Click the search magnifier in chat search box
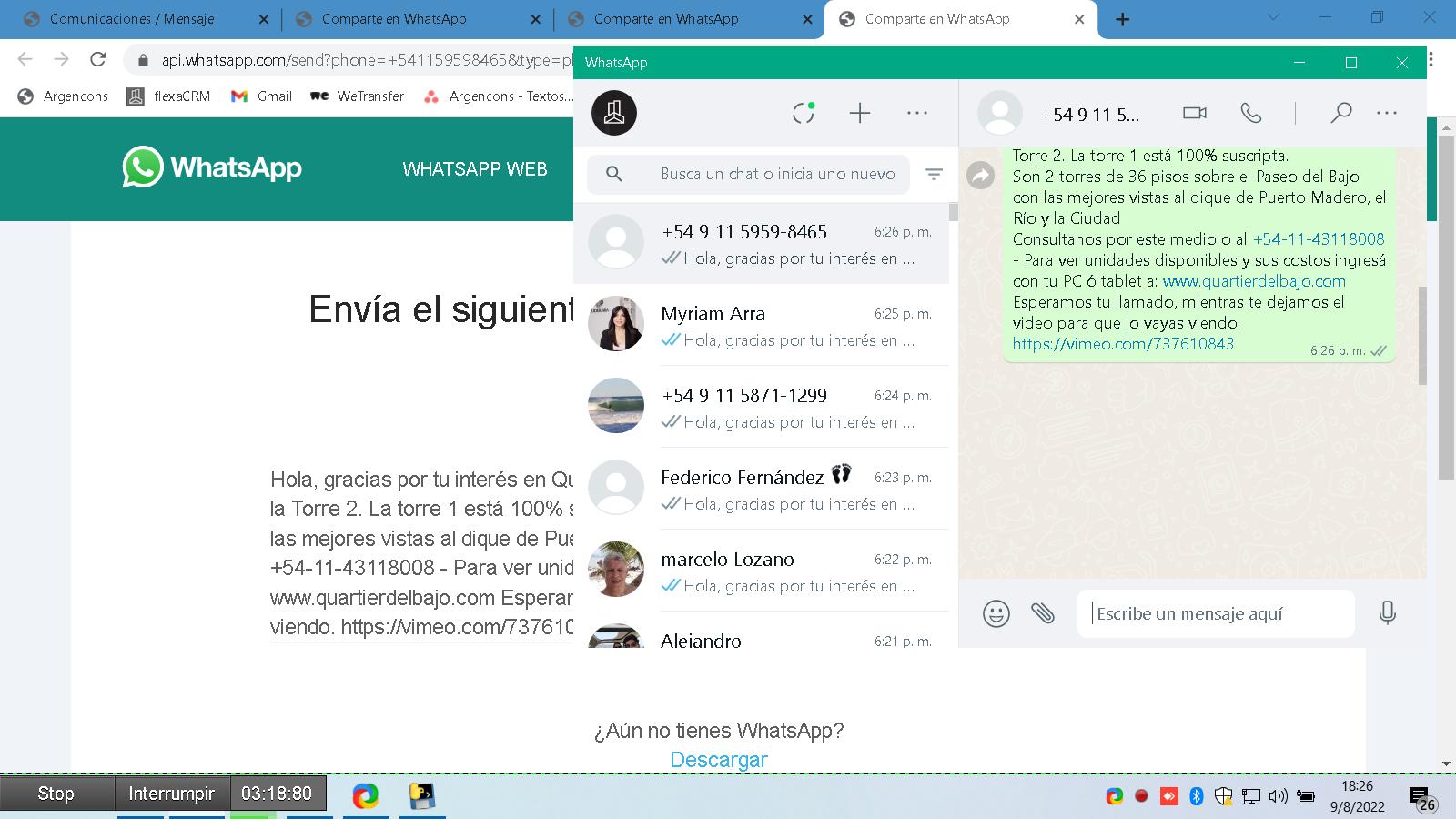The height and width of the screenshot is (819, 1456). point(614,174)
